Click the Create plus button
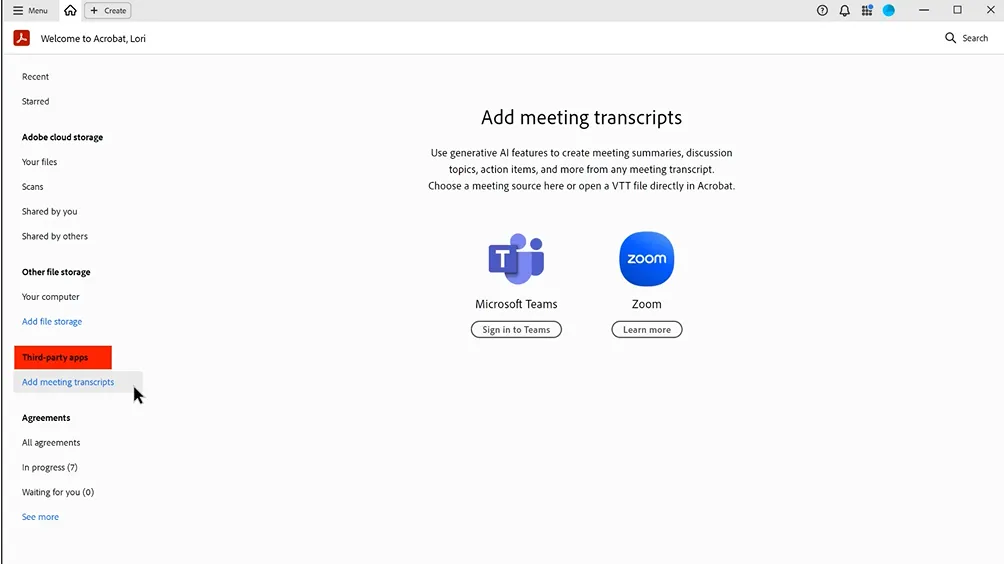Viewport: 1004px width, 564px height. (108, 10)
